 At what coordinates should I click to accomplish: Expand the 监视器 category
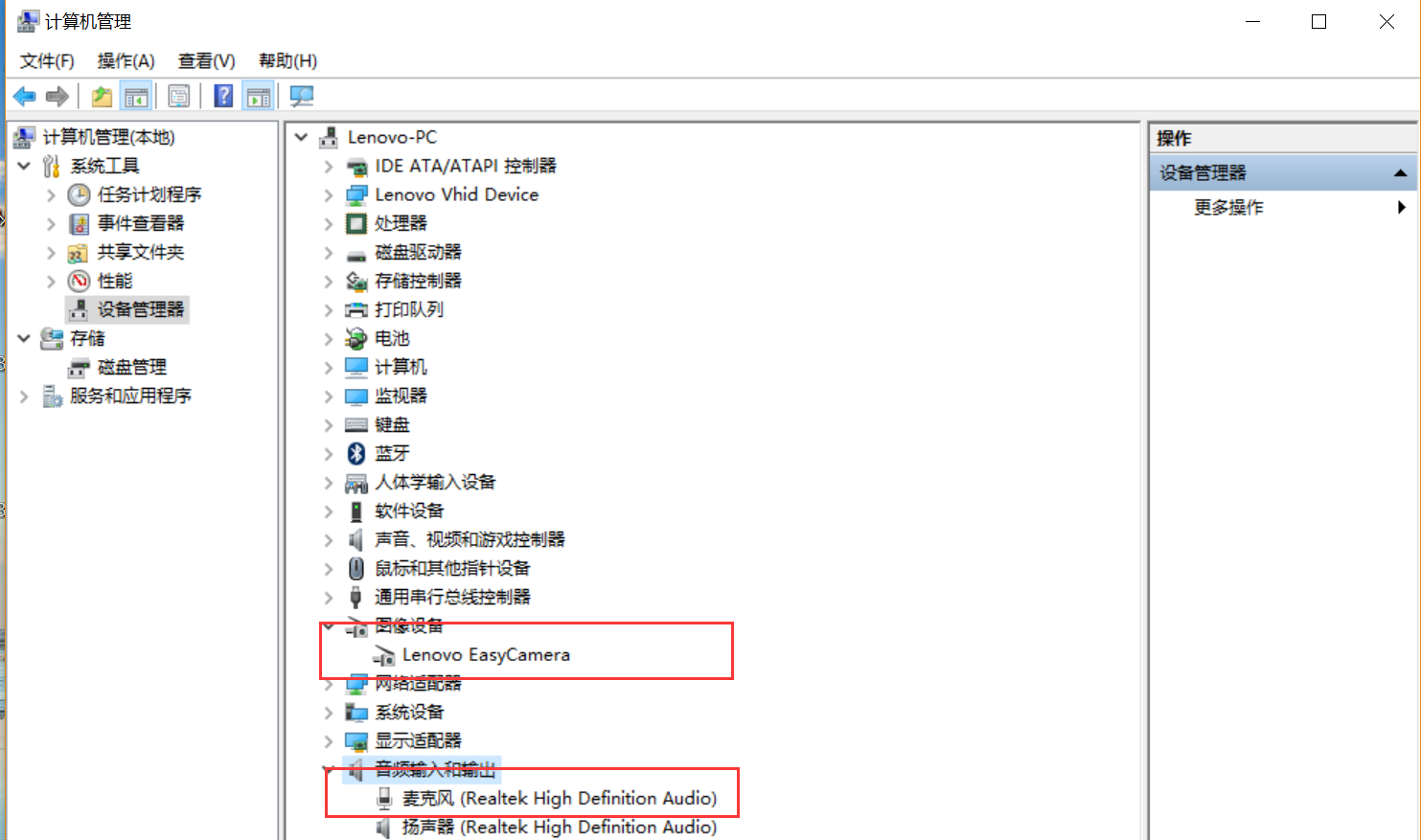(329, 397)
